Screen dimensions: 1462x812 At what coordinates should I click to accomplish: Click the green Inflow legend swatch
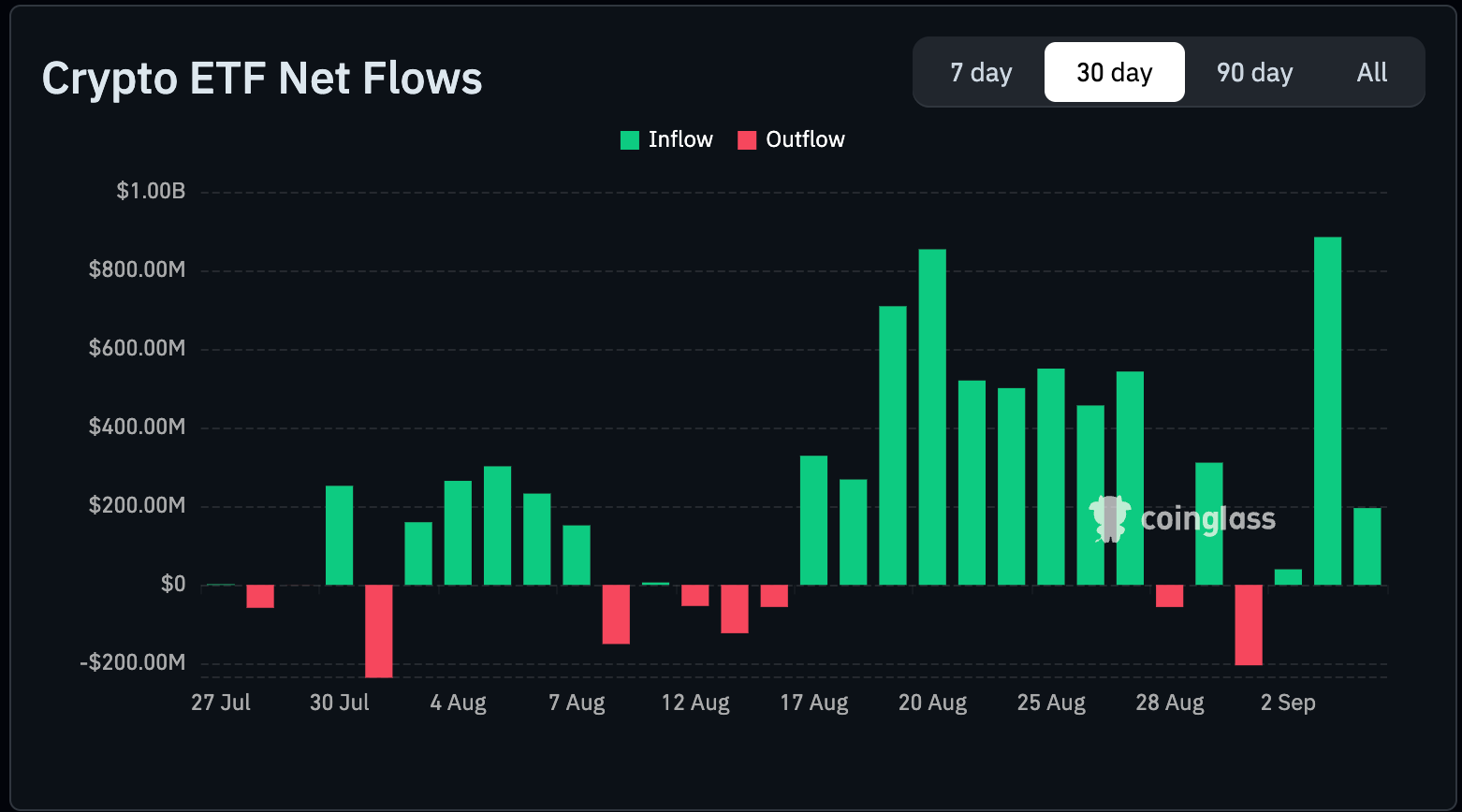pyautogui.click(x=630, y=140)
